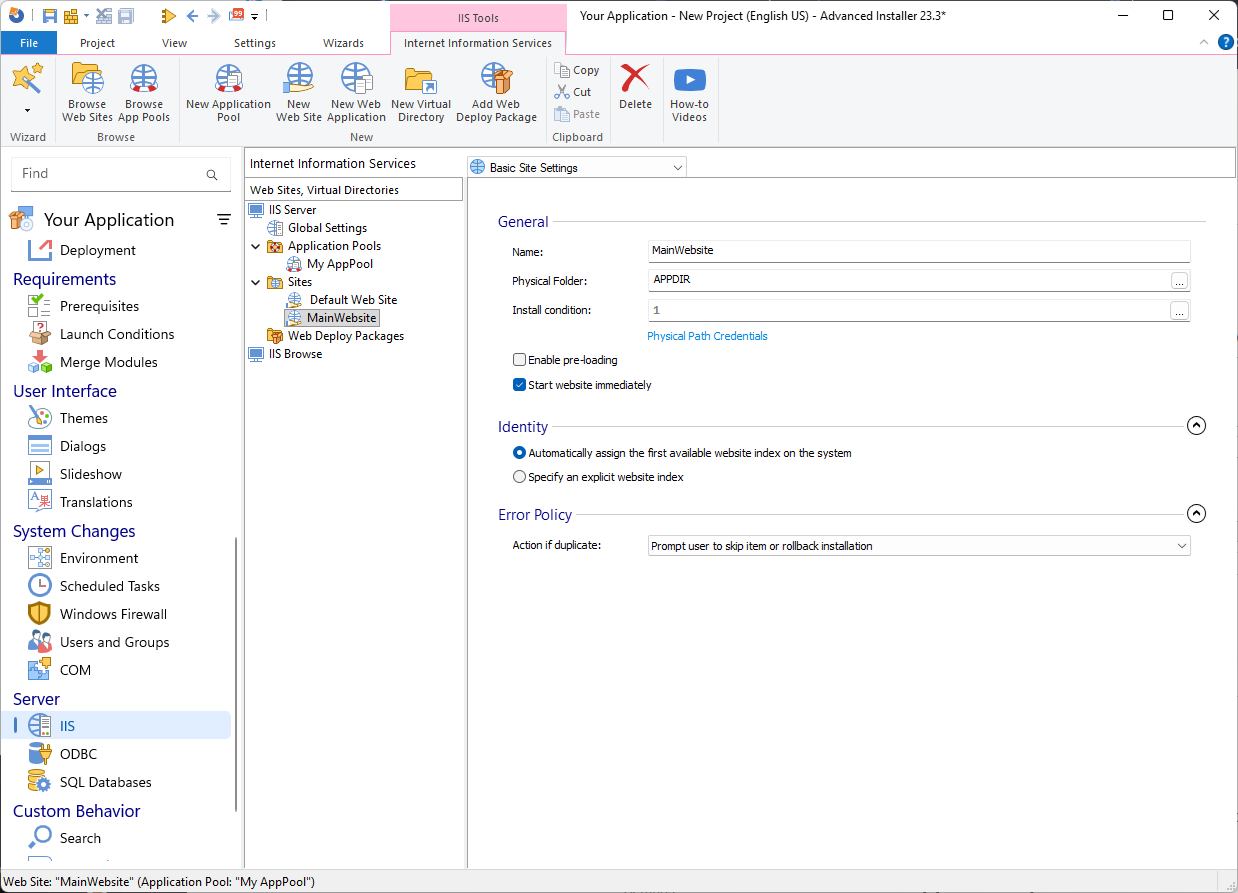The height and width of the screenshot is (893, 1238).
Task: Add a New Virtual Directory
Action: point(421,92)
